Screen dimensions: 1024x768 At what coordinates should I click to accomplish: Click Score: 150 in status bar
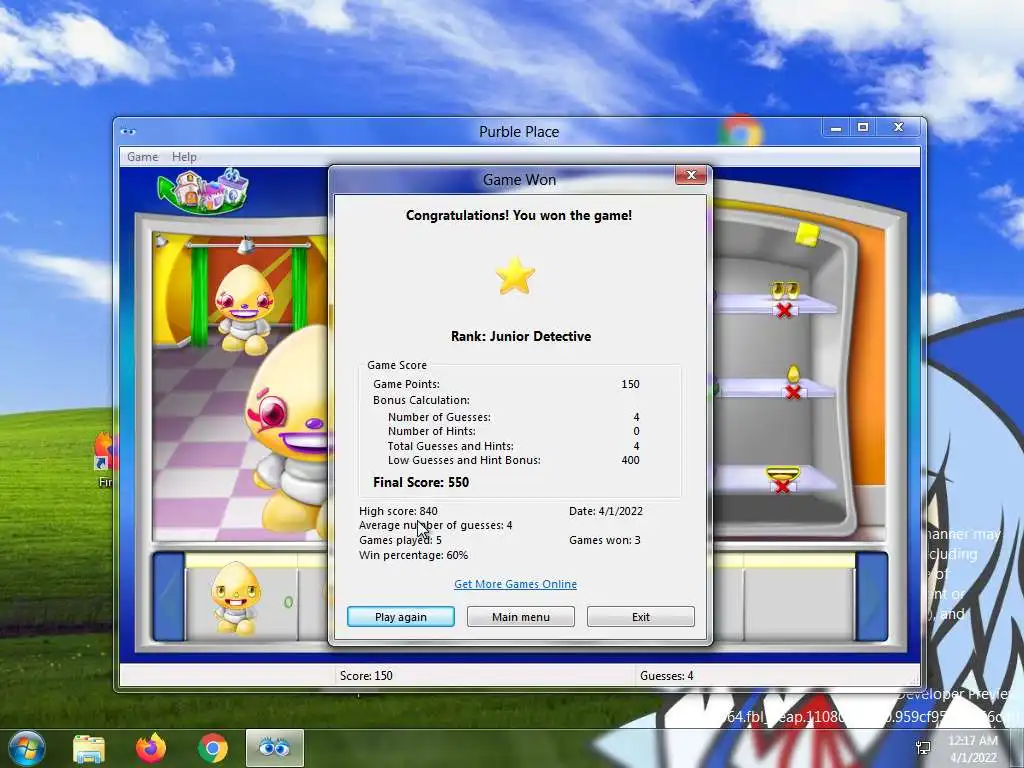[366, 676]
